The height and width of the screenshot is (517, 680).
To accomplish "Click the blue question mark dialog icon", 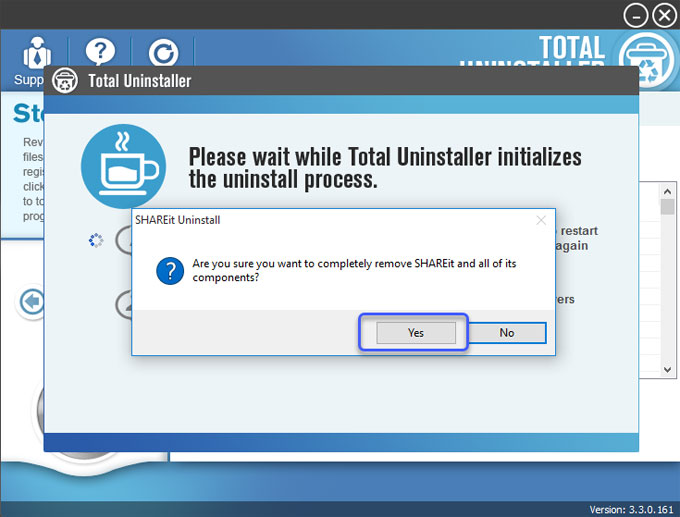I will coord(170,271).
